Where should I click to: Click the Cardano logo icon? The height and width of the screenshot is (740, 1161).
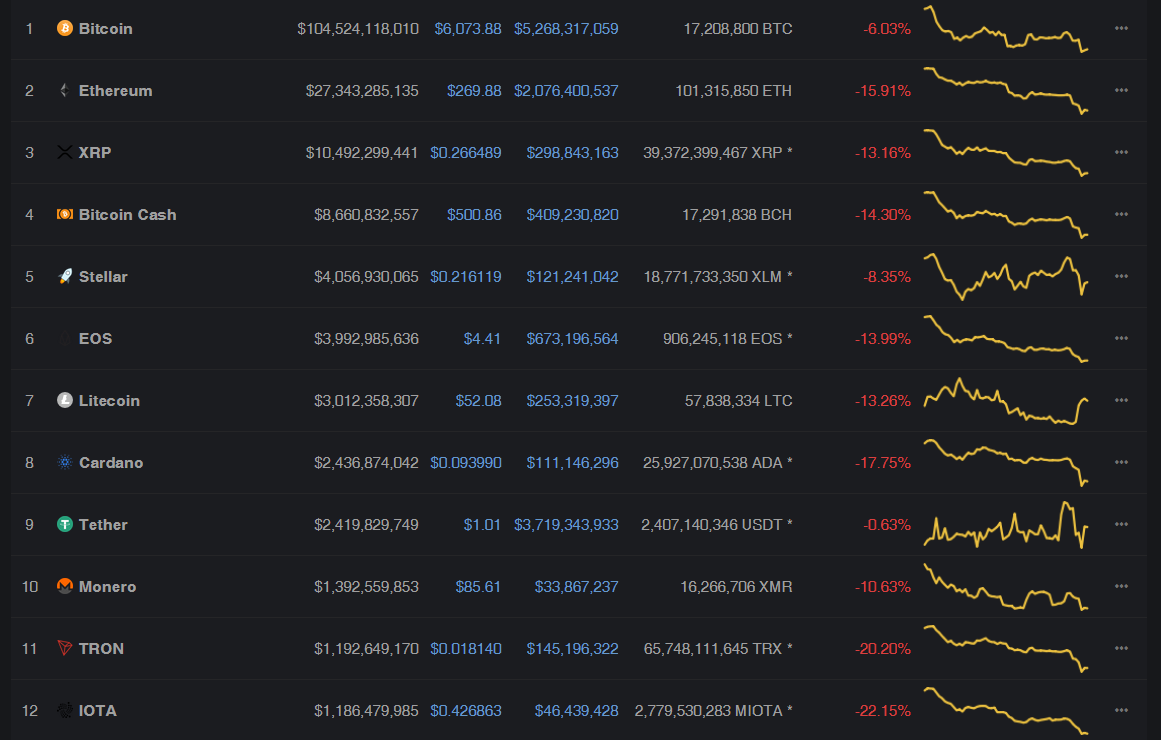tap(65, 462)
